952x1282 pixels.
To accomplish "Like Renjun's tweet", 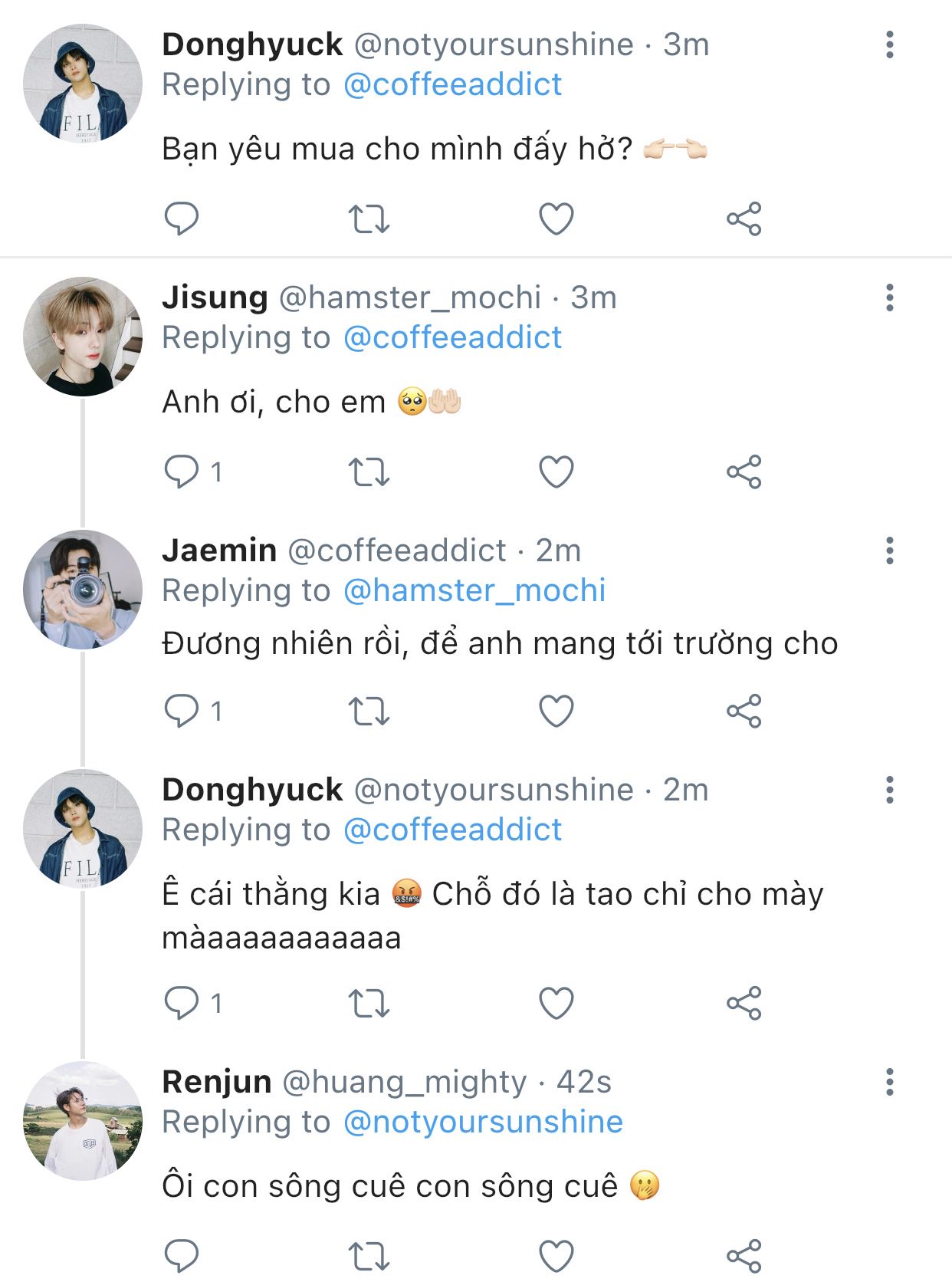I will coord(556,1256).
